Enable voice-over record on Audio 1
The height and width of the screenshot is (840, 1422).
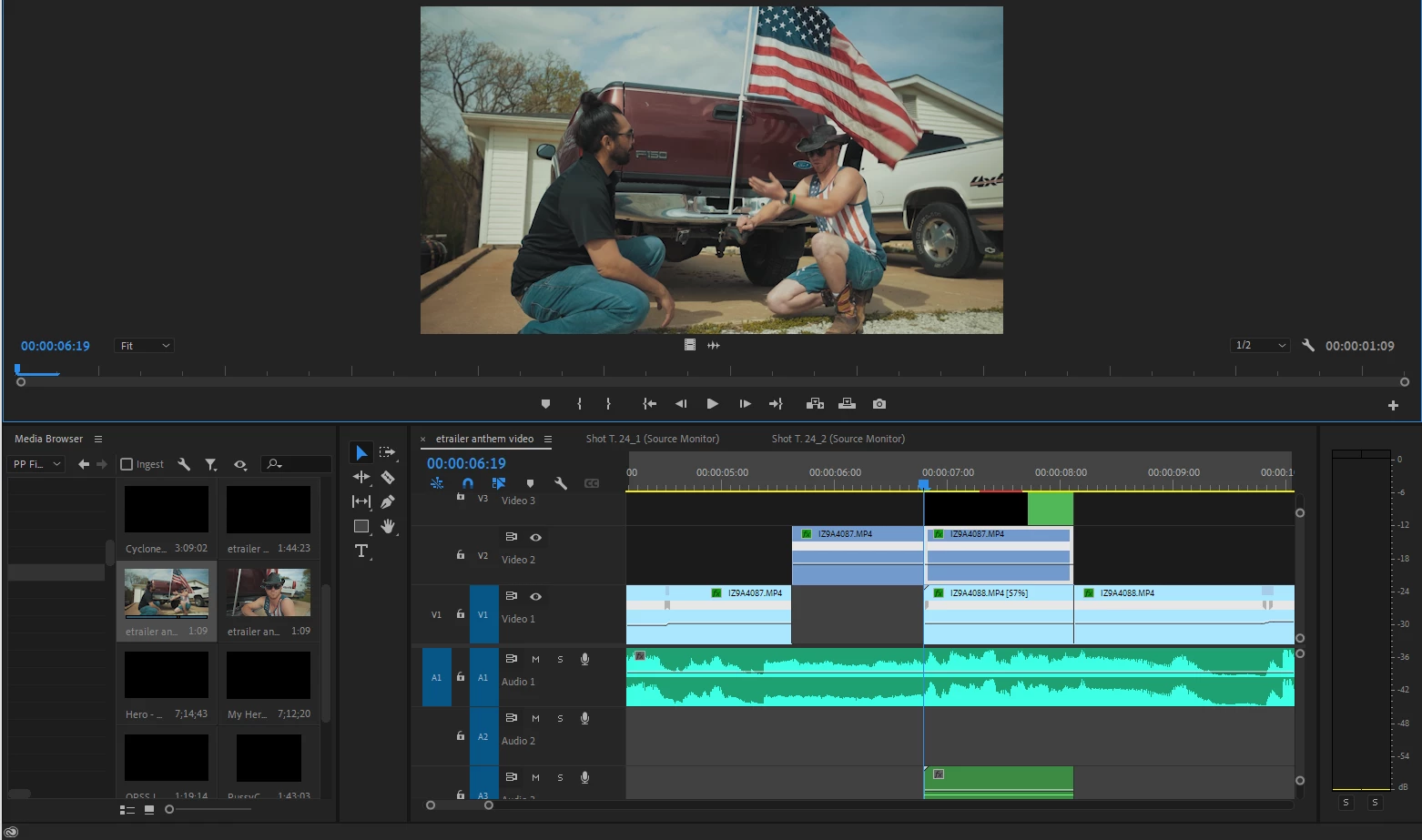click(x=584, y=660)
